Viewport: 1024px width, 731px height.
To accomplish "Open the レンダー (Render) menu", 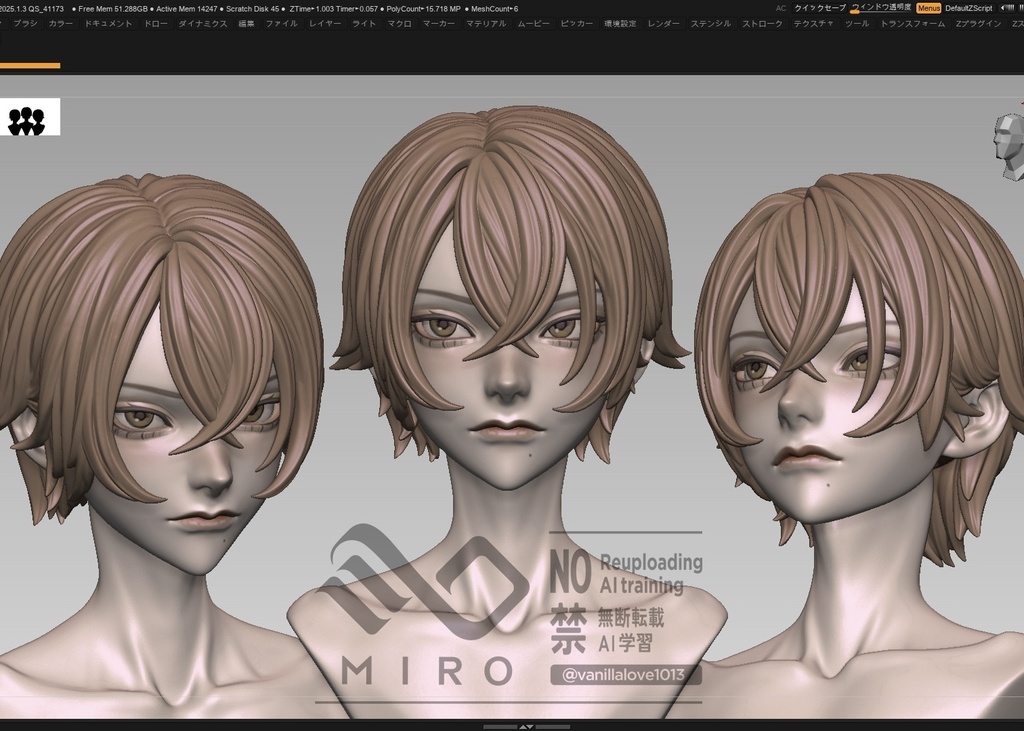I will [x=664, y=24].
